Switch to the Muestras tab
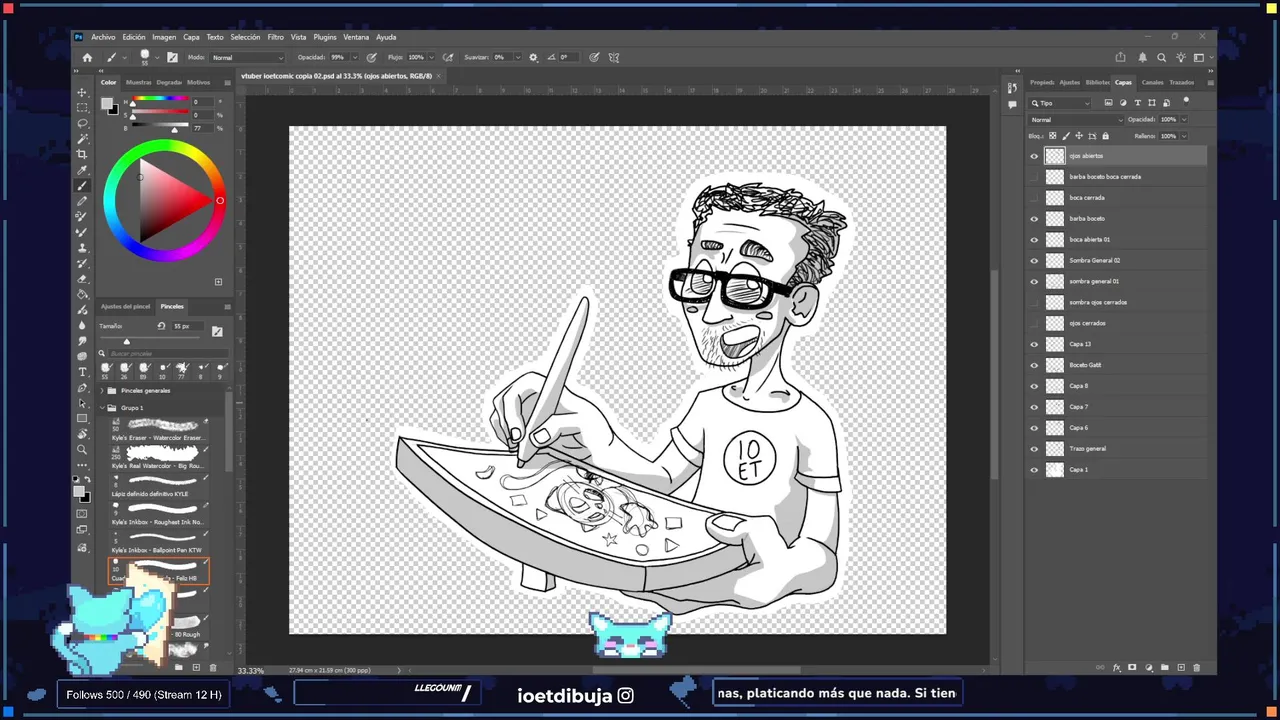Image resolution: width=1280 pixels, height=720 pixels. tap(138, 82)
